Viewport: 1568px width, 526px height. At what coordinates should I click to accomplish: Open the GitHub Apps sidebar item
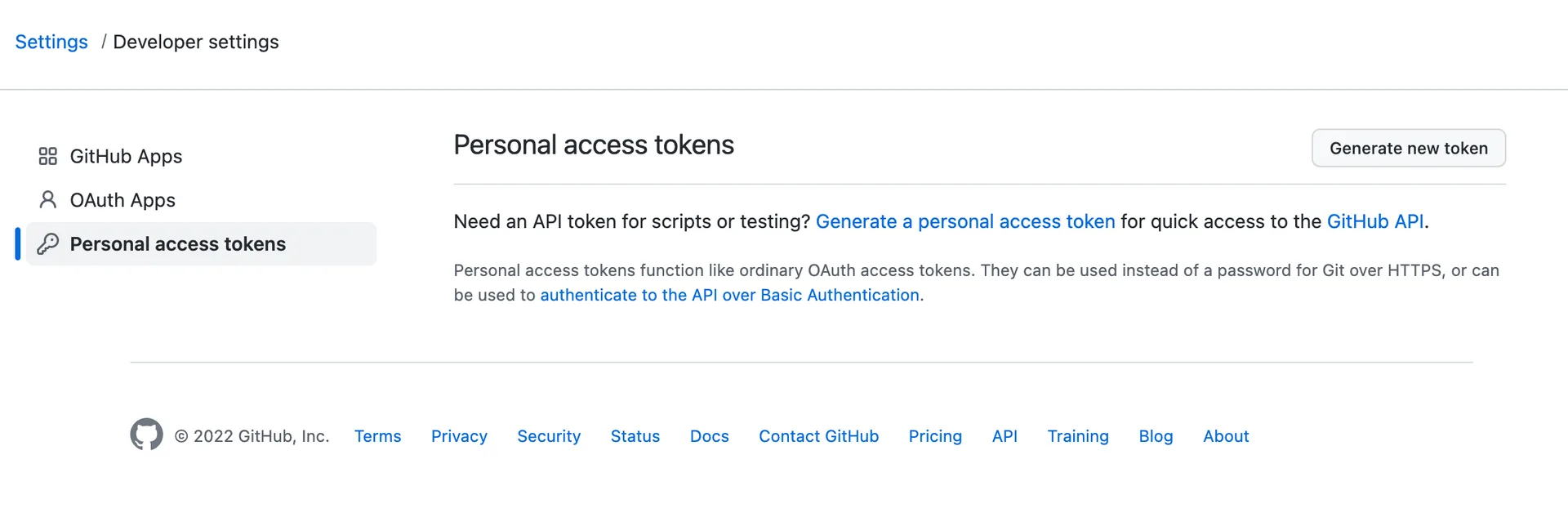202,156
